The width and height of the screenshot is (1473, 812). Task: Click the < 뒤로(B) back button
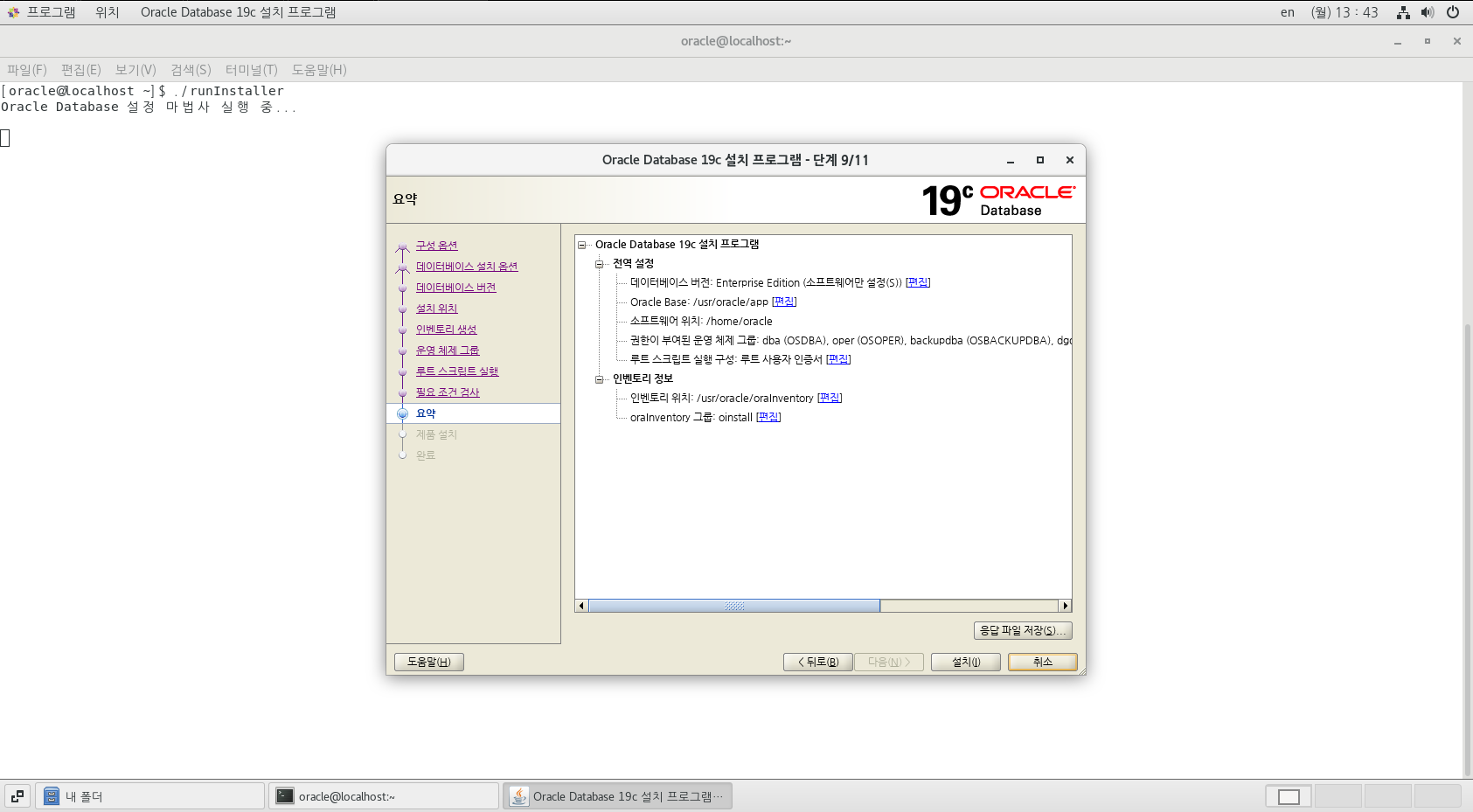818,662
